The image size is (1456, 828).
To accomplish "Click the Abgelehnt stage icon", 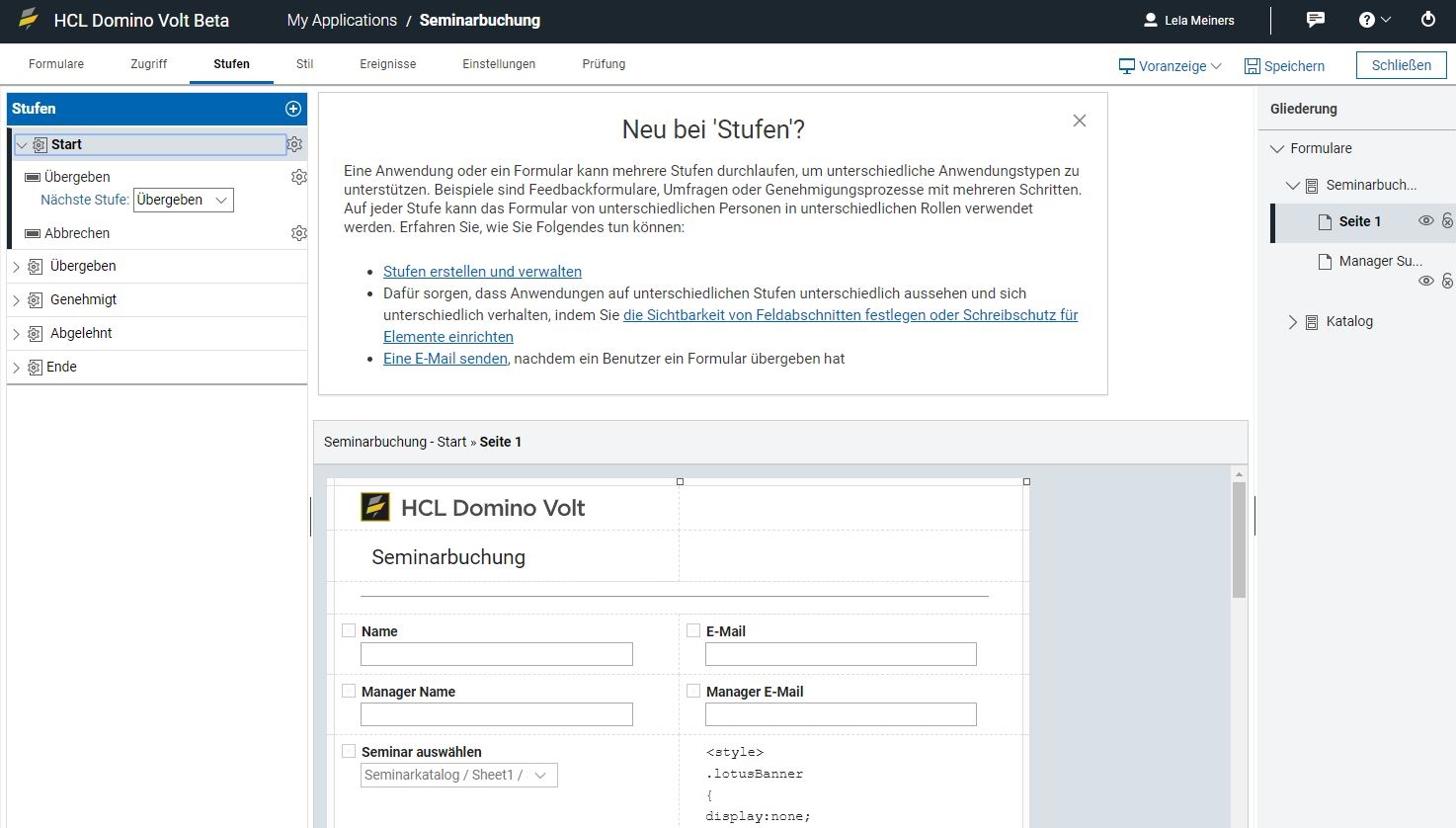I will tap(36, 333).
